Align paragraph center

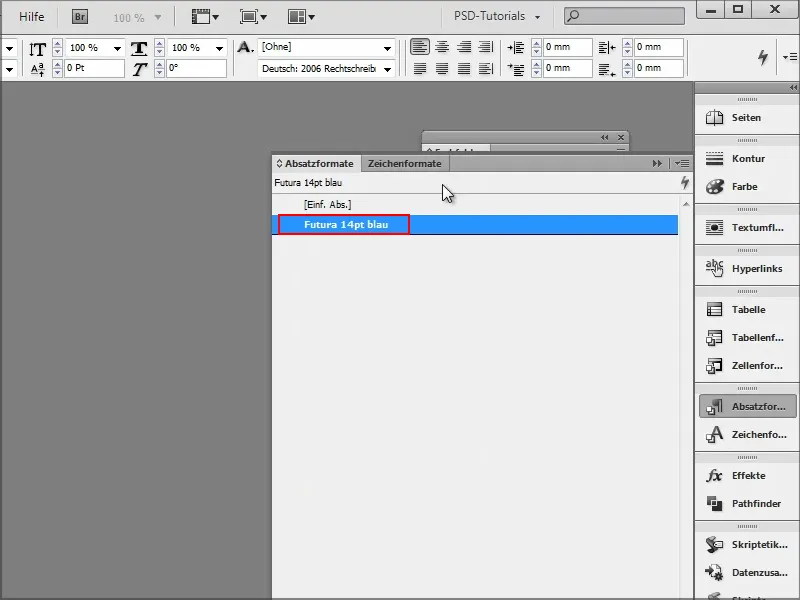pos(442,47)
